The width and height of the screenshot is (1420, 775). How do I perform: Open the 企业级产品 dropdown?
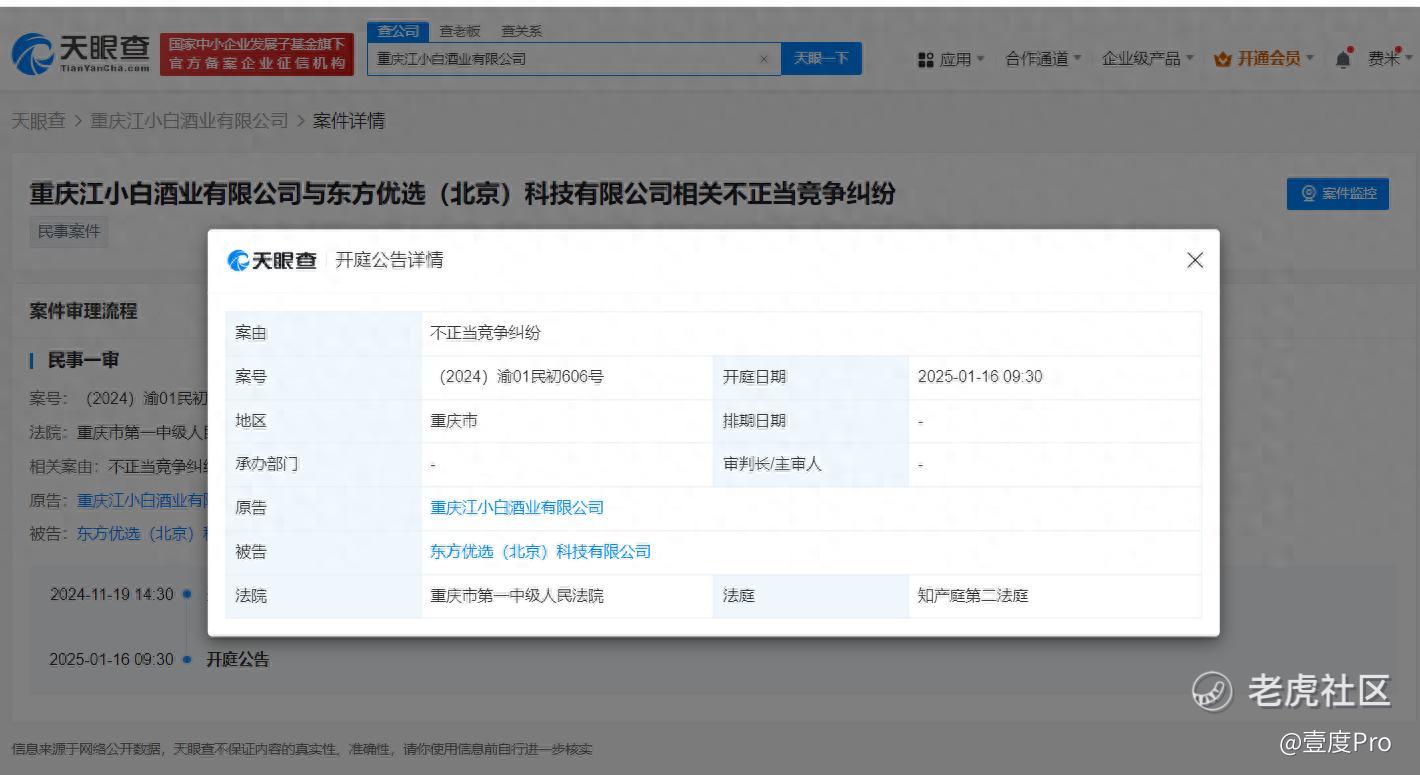(1148, 59)
